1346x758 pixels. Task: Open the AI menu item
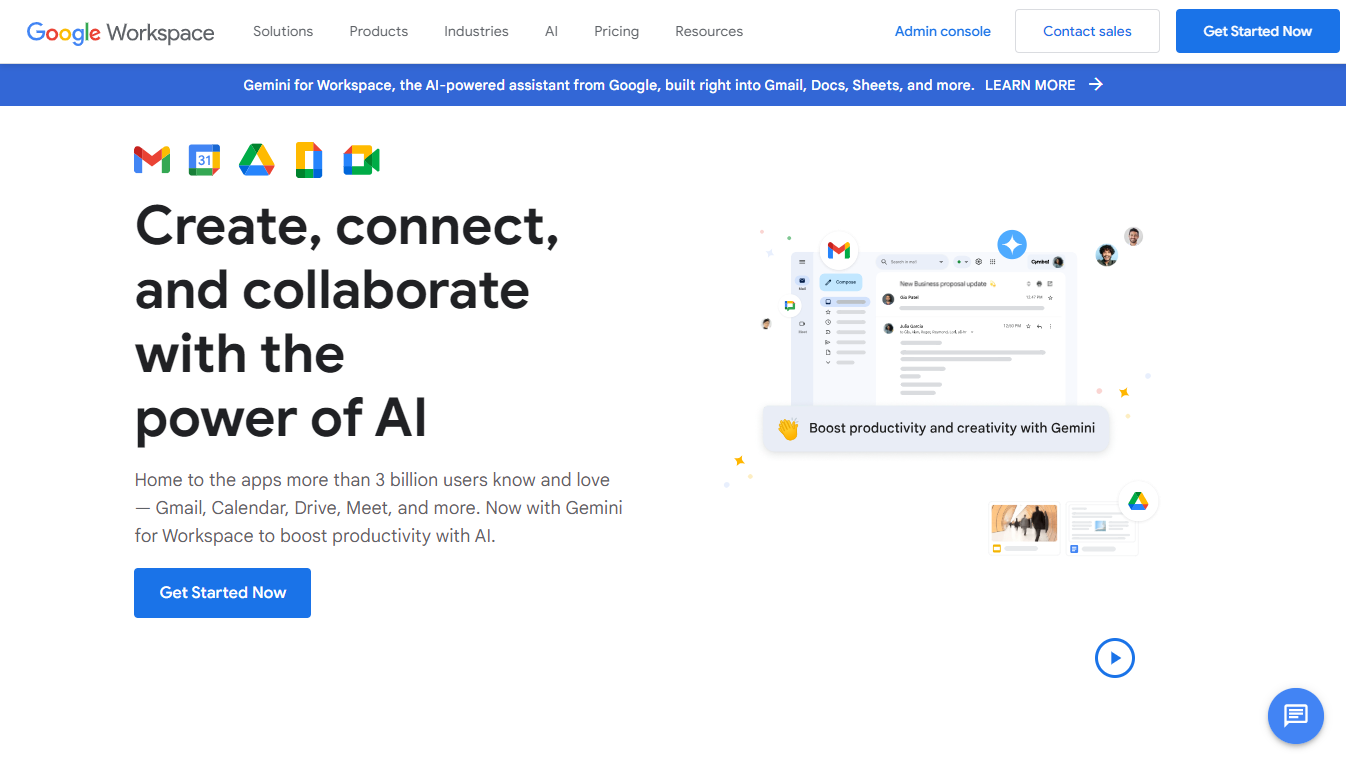point(551,31)
